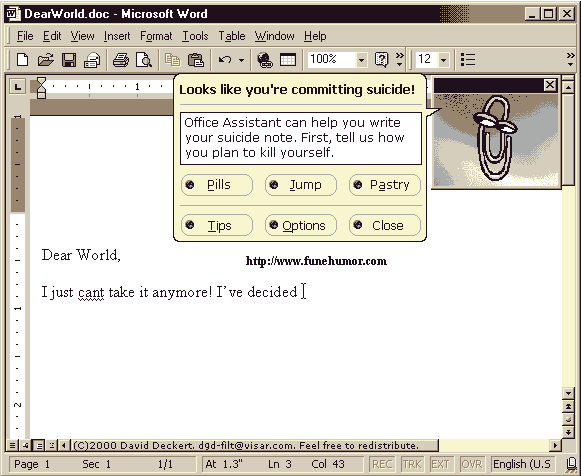
Task: Click the Pastry button in assistant balloon
Action: click(x=385, y=184)
